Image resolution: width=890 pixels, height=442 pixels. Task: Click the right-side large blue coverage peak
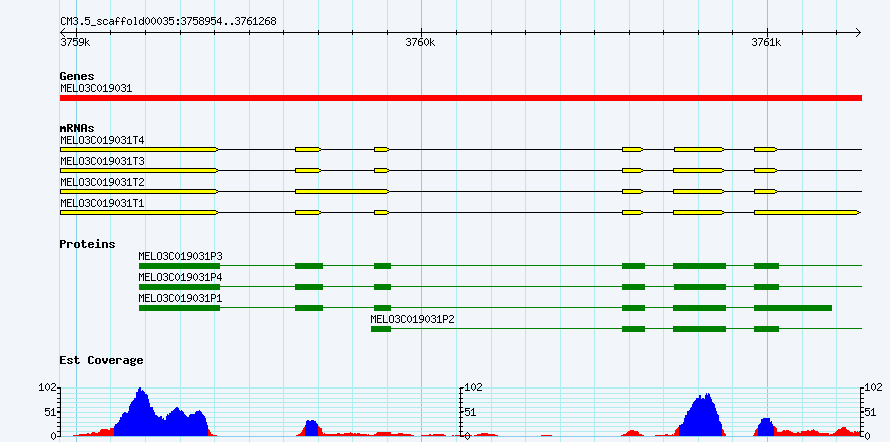pyautogui.click(x=703, y=414)
